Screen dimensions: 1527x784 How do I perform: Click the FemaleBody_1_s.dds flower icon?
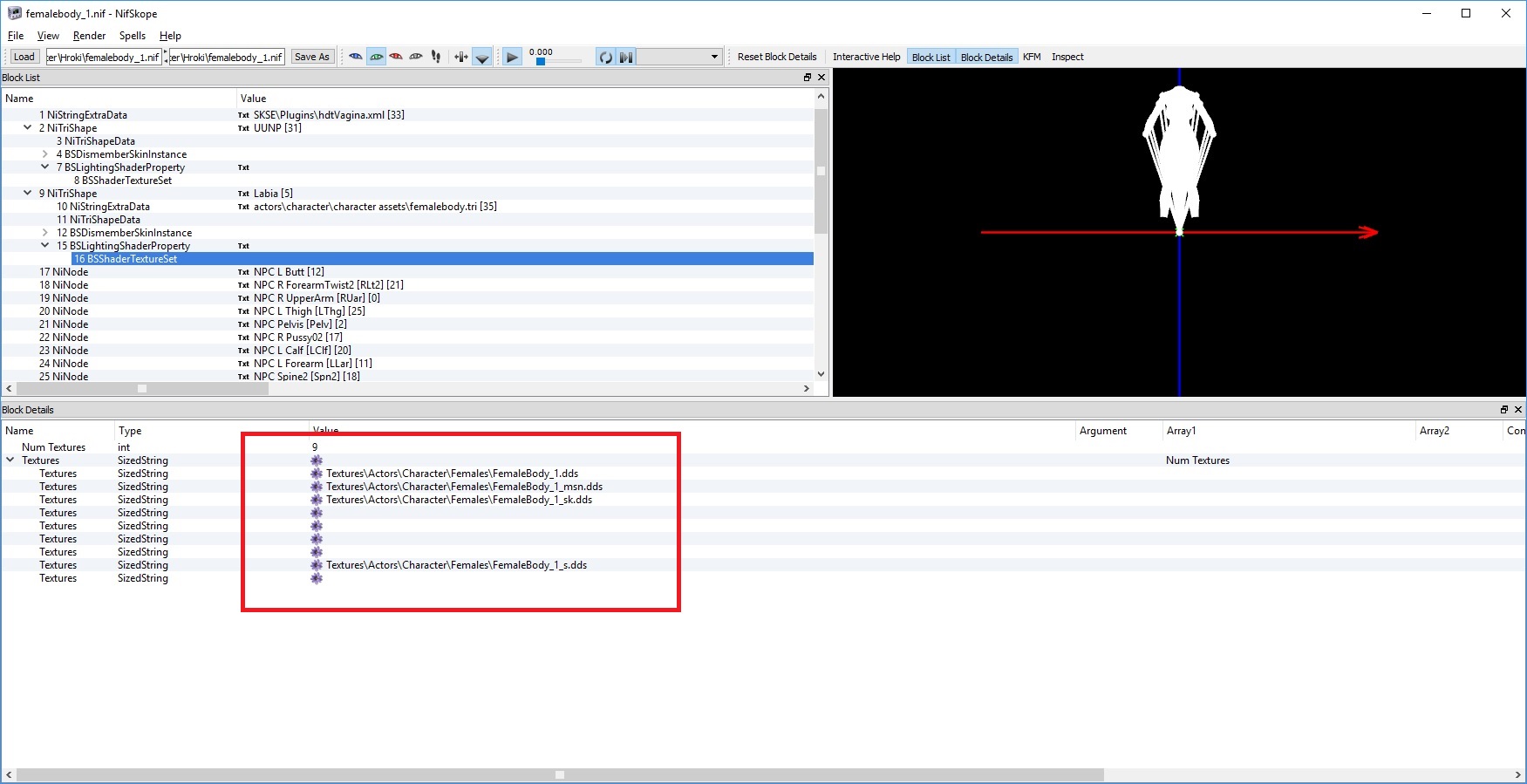317,565
